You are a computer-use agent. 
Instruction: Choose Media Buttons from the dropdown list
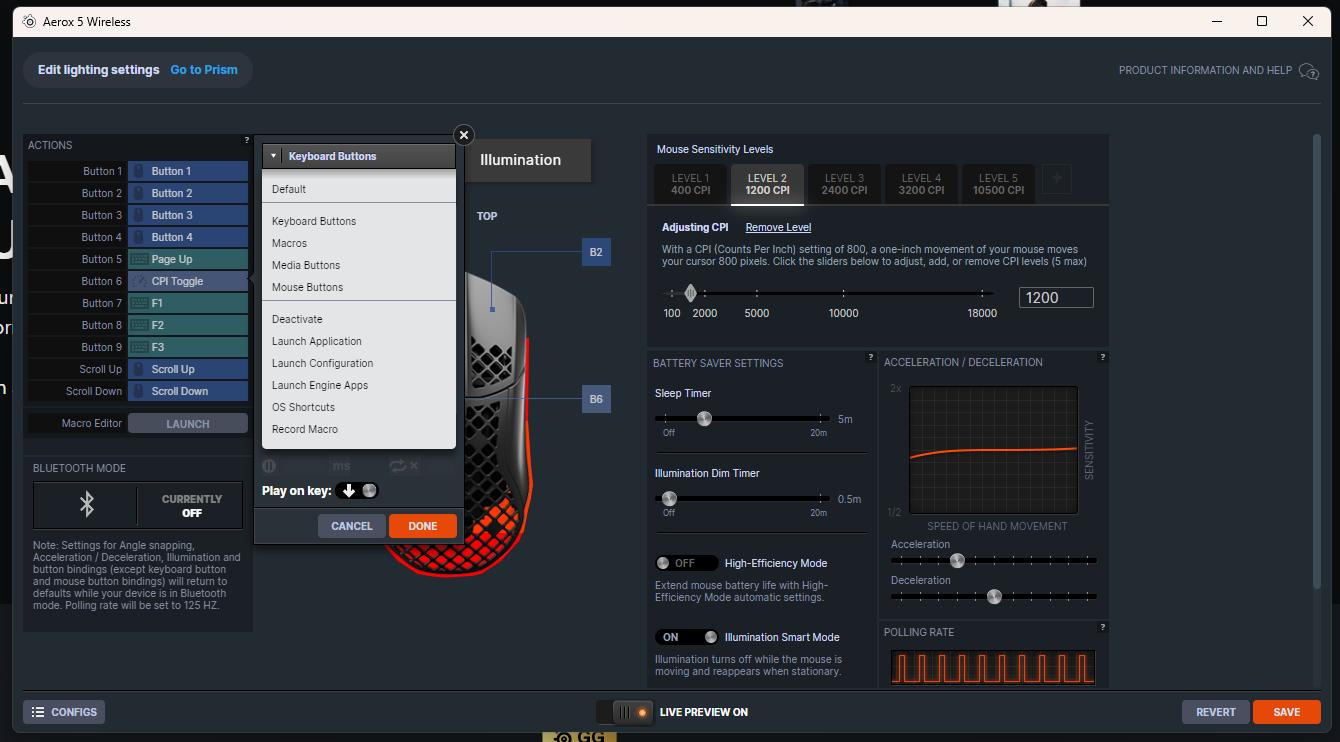306,265
